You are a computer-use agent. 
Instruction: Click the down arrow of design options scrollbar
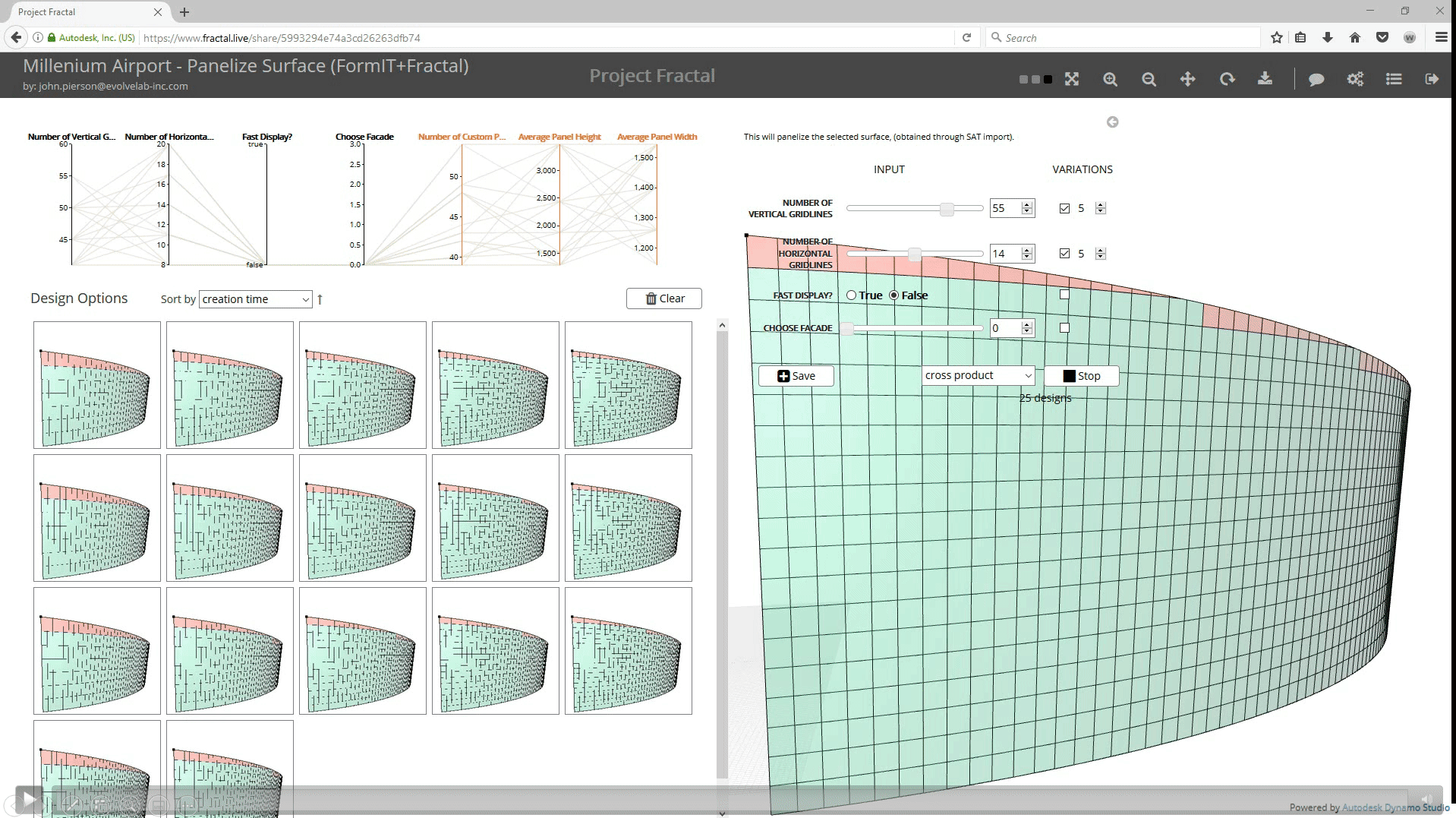722,813
